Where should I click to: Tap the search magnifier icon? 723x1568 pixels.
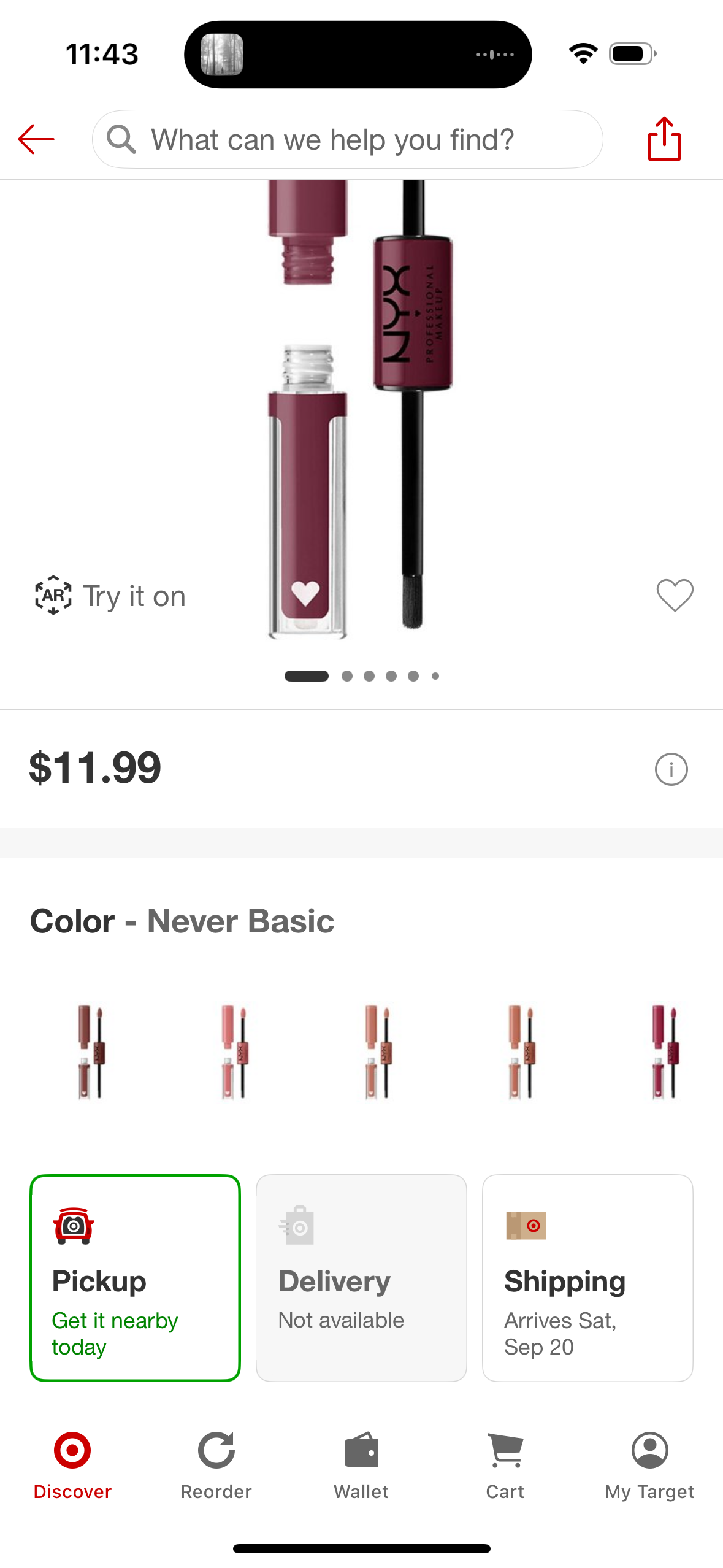[121, 139]
